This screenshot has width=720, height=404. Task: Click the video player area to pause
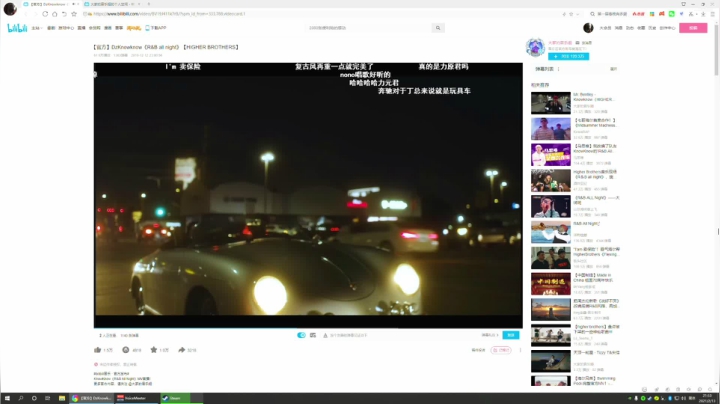(308, 195)
